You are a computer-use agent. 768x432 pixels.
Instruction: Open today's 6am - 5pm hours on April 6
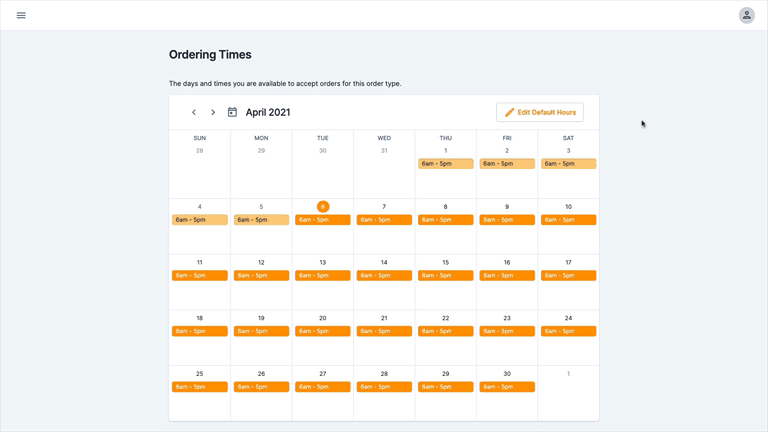coord(323,220)
